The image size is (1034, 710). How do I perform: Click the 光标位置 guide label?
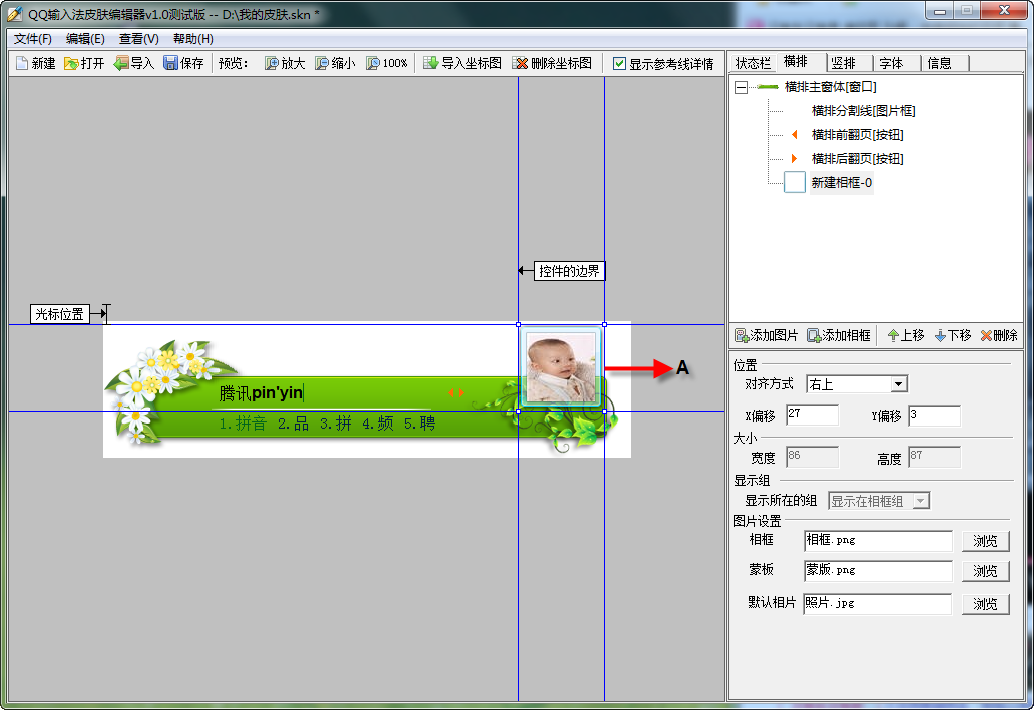(x=59, y=314)
